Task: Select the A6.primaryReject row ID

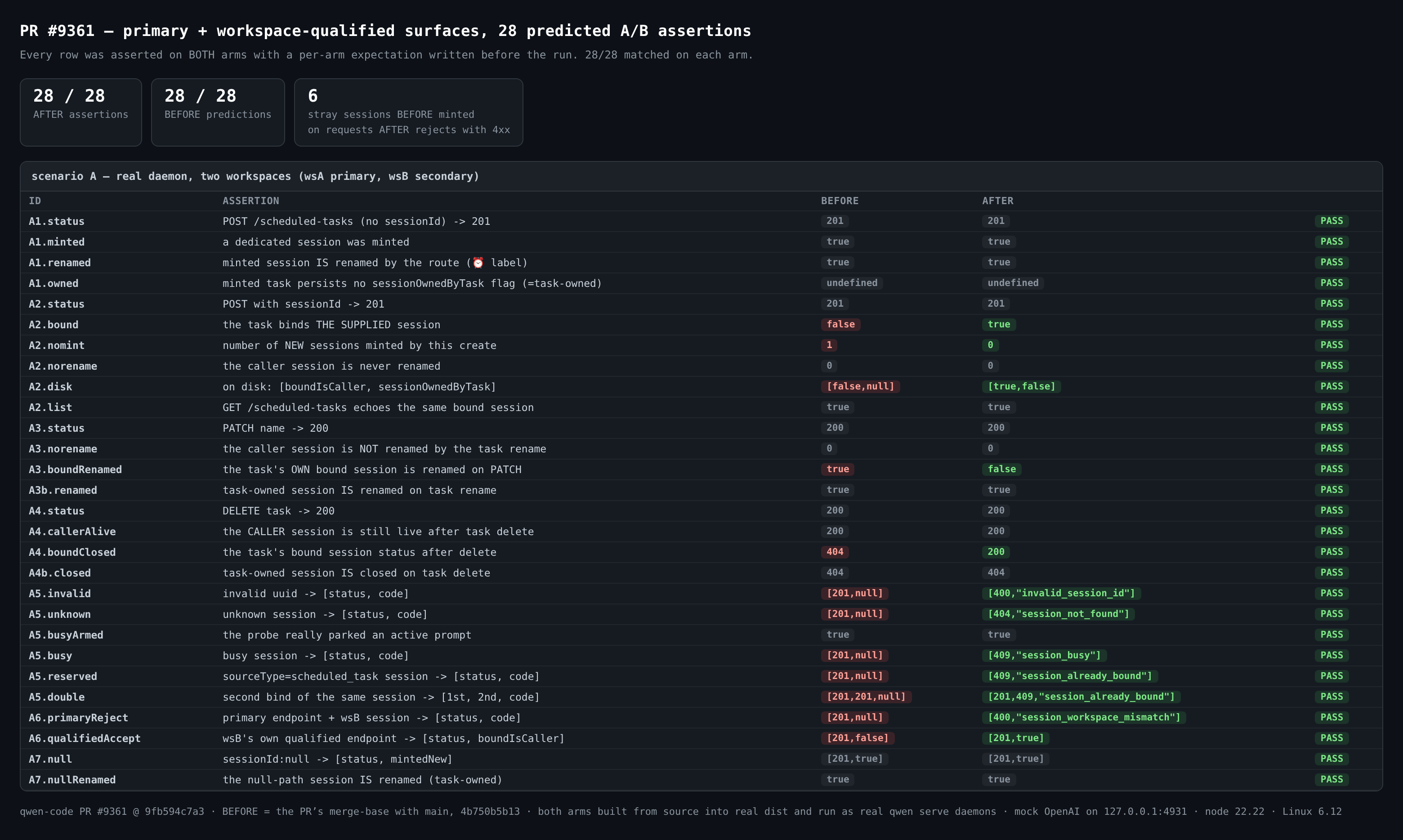Action: [x=79, y=718]
